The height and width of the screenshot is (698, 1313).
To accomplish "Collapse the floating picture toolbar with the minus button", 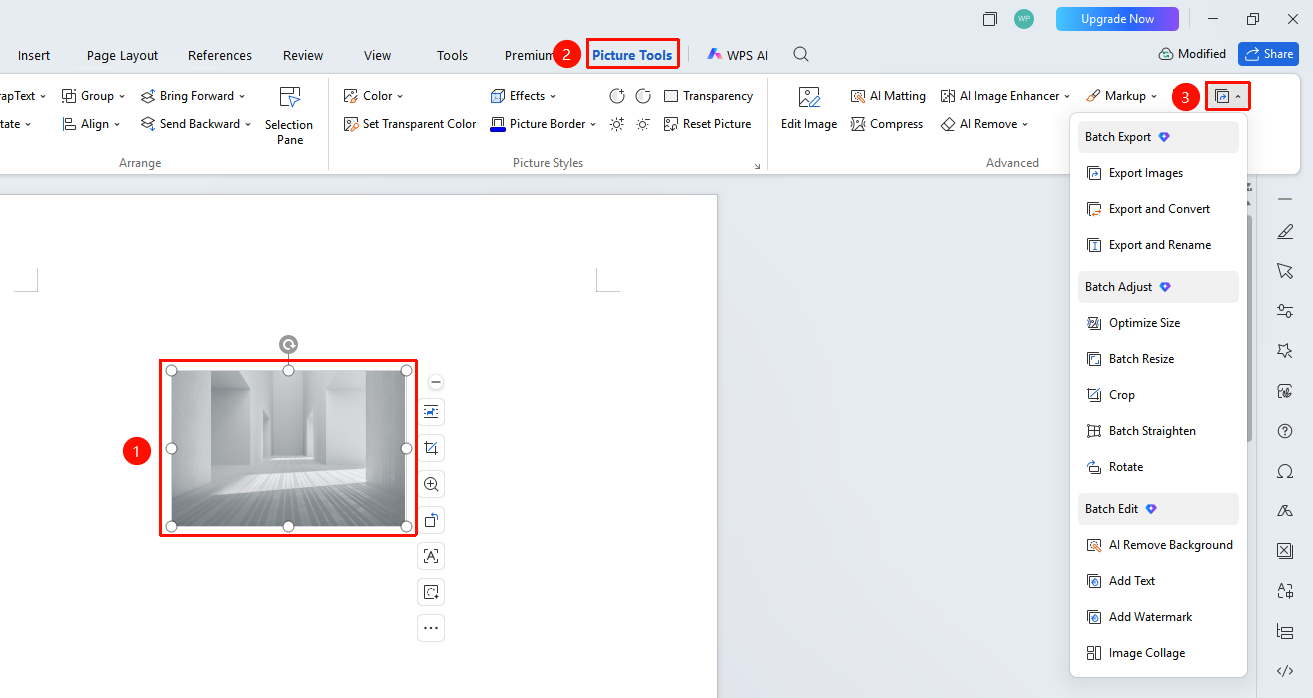I will (x=436, y=382).
